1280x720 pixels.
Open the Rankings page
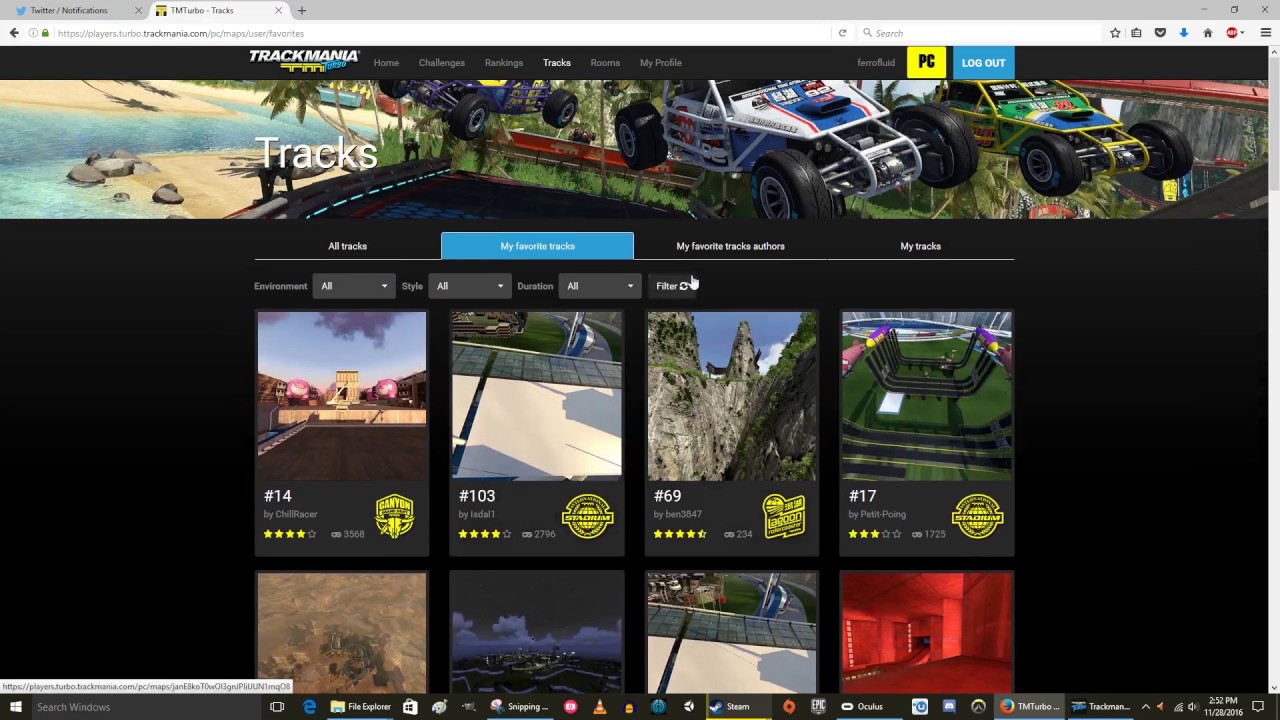click(x=504, y=63)
